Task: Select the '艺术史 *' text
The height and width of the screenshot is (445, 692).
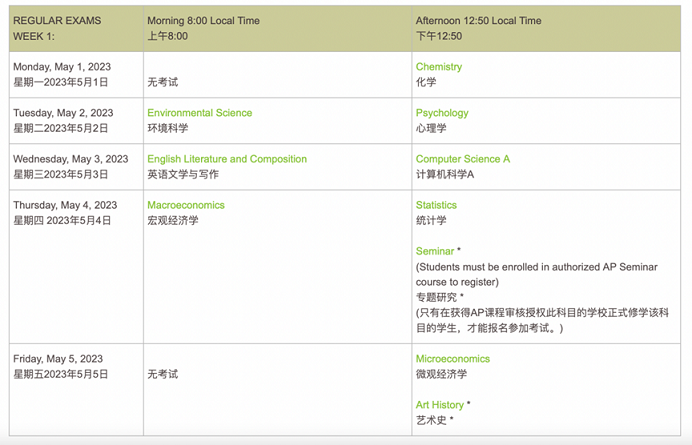Action: click(434, 420)
